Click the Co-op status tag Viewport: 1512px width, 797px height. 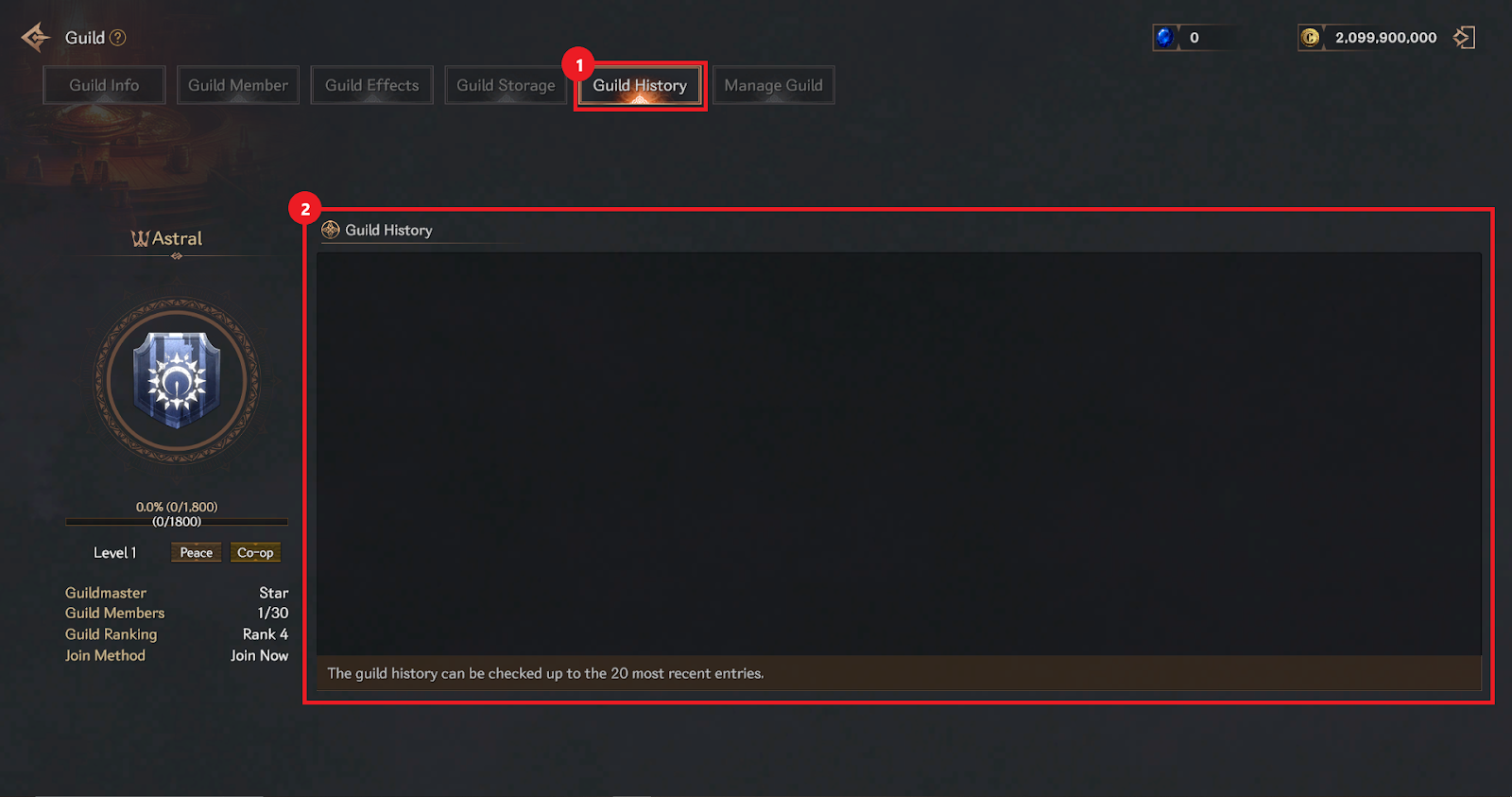pyautogui.click(x=255, y=552)
